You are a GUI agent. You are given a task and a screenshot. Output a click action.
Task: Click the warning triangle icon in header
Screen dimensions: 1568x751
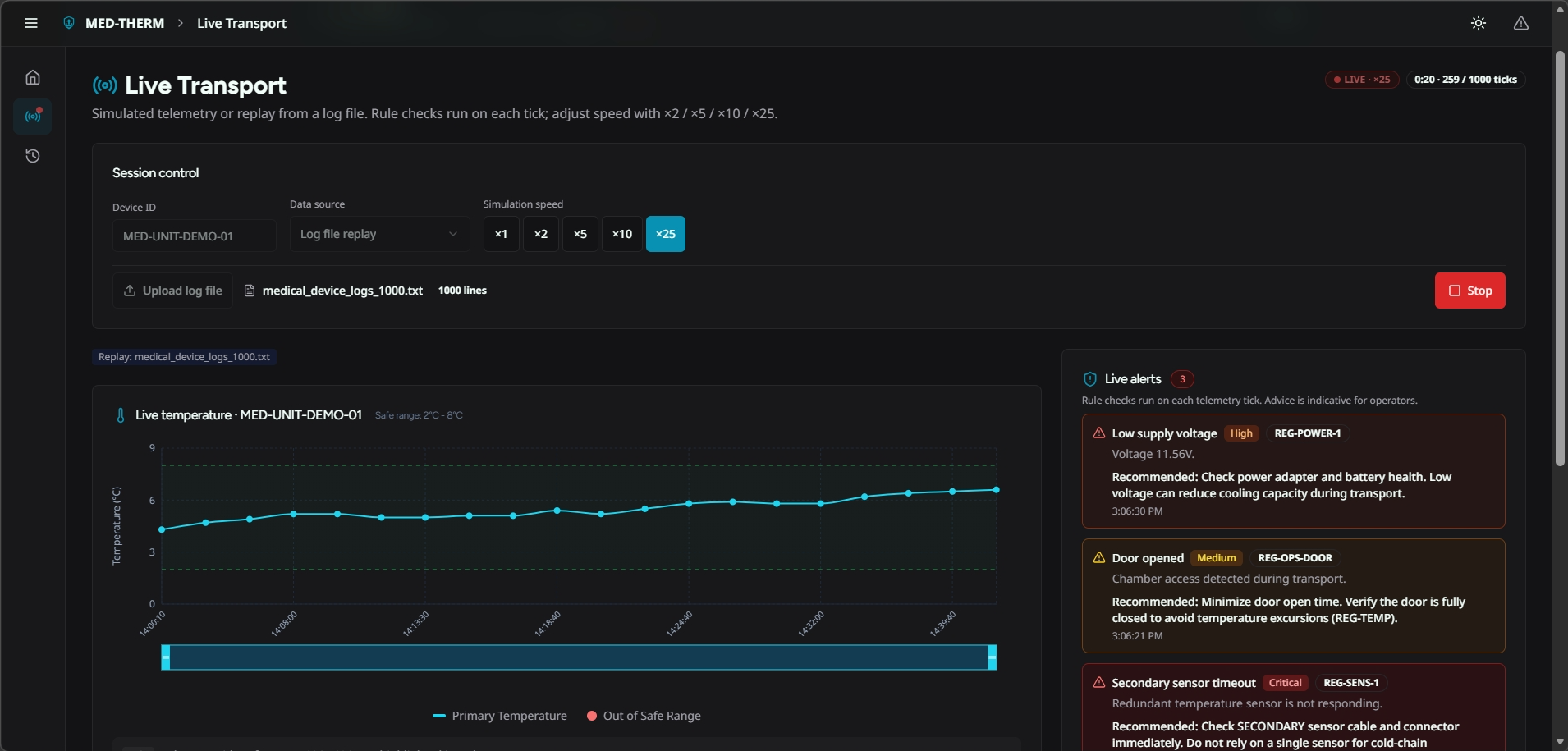pos(1521,23)
